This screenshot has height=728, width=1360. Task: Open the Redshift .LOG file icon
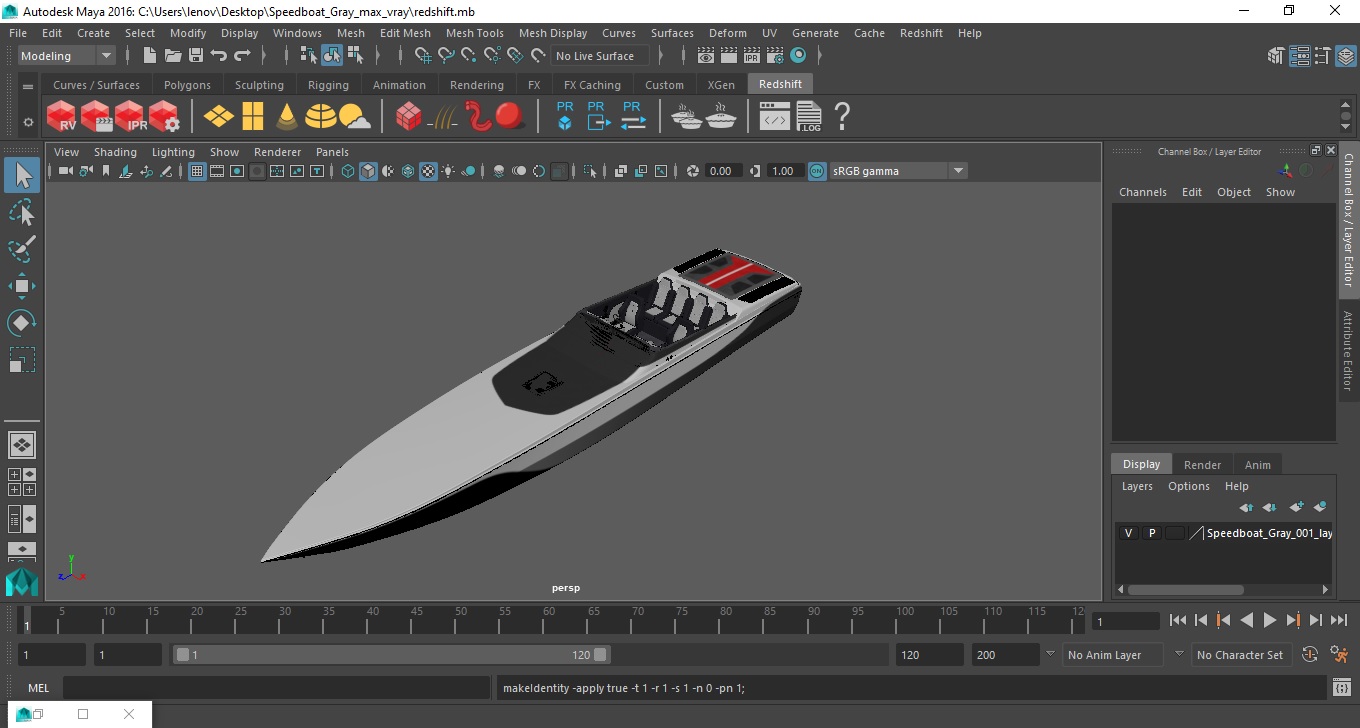point(809,117)
